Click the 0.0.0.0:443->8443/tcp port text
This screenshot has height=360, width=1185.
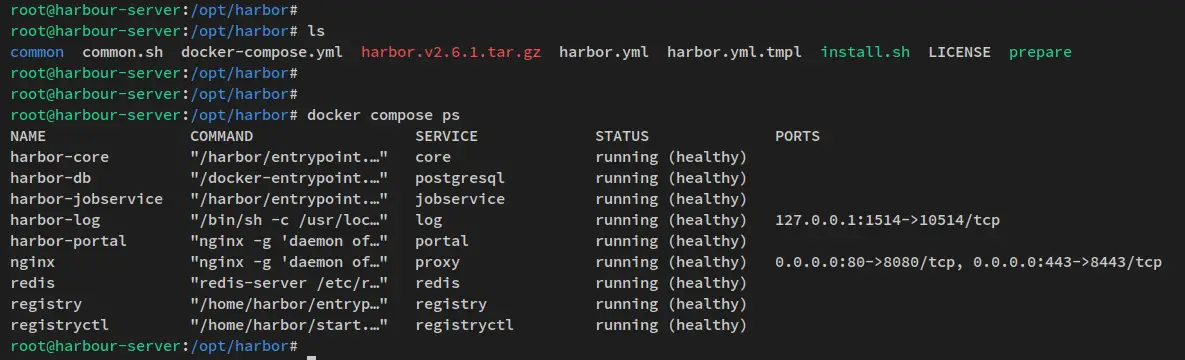(1067, 262)
